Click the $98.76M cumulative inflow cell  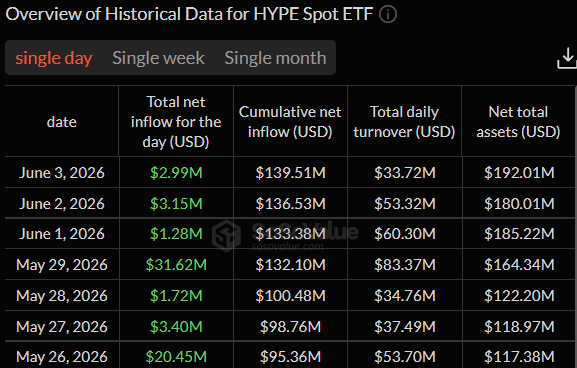tap(290, 326)
